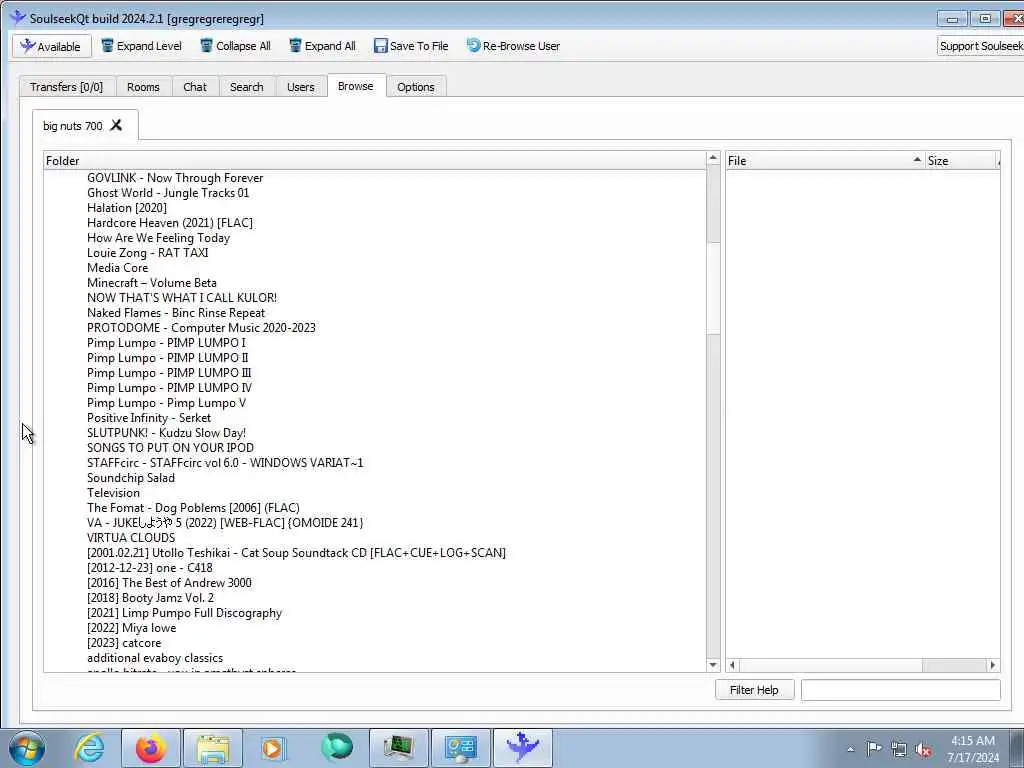The height and width of the screenshot is (768, 1024).
Task: Click the Folder column header
Action: [375, 161]
